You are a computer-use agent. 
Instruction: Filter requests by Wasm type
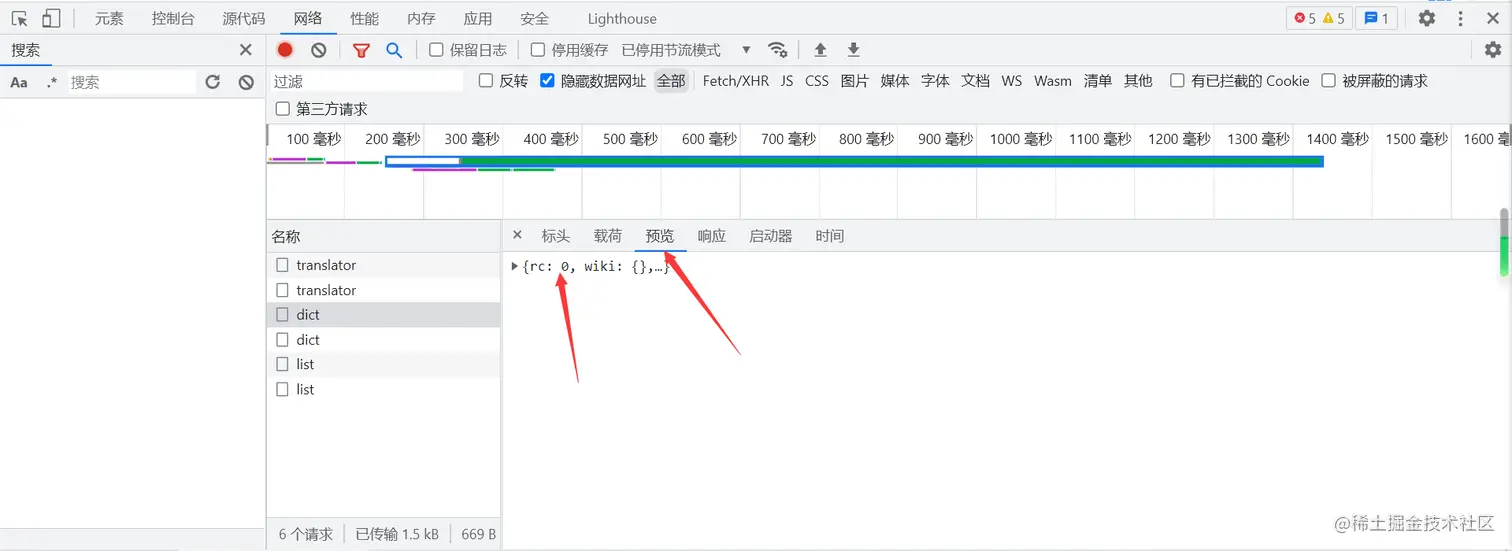(1053, 81)
